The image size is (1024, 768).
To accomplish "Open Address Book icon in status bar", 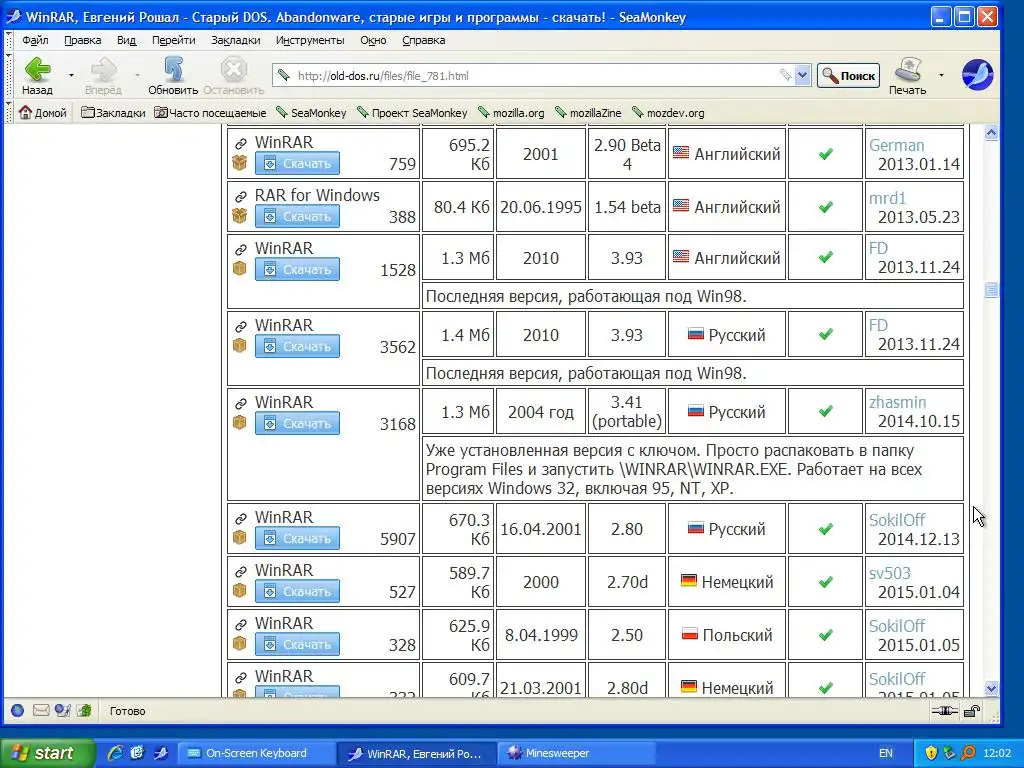I will (x=84, y=711).
